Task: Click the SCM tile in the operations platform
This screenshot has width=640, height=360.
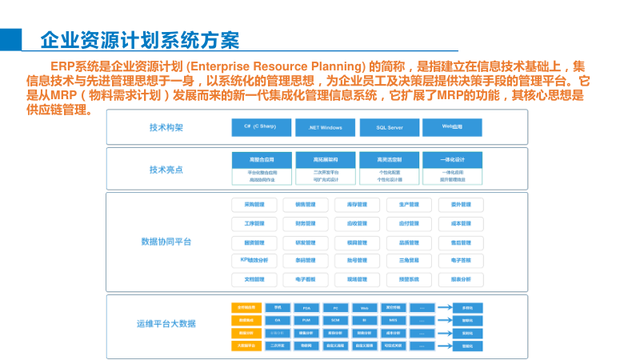Action: tap(336, 320)
